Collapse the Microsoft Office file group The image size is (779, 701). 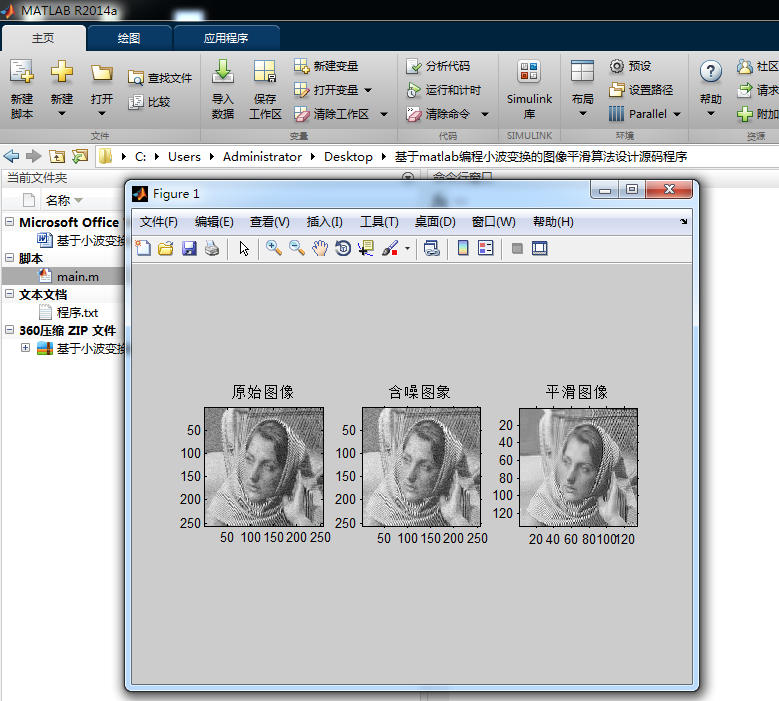[x=9, y=222]
